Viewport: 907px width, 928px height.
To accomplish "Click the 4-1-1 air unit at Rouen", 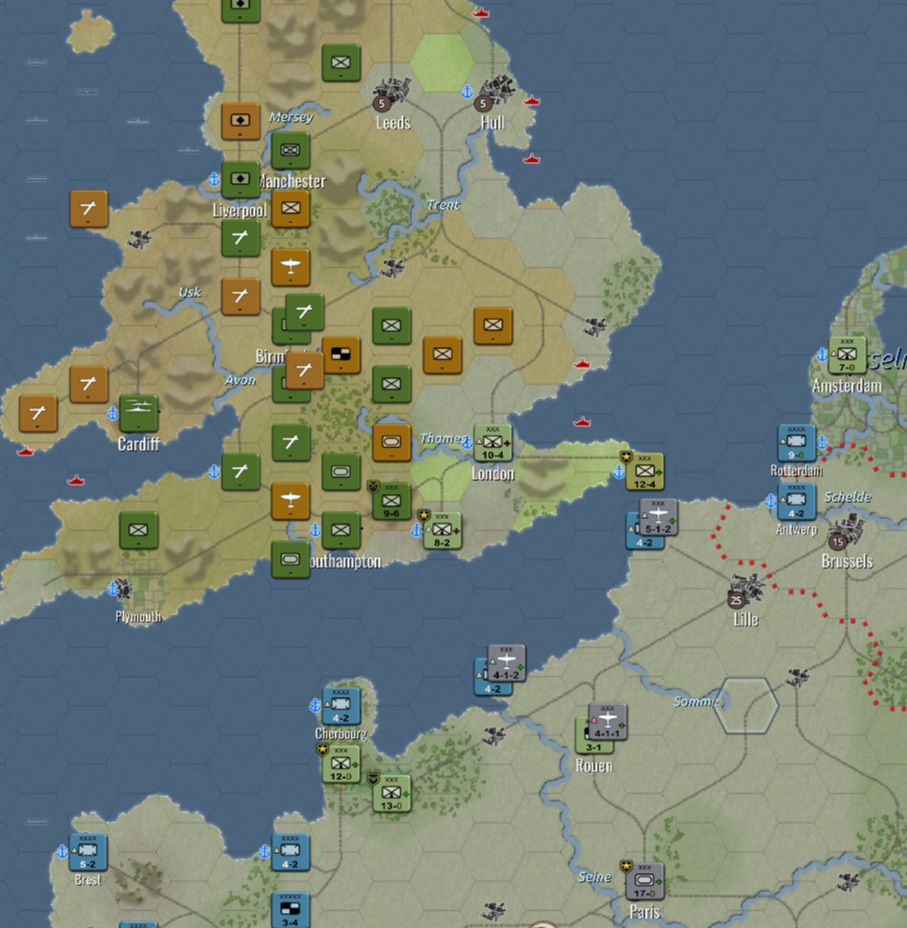I will pos(608,721).
